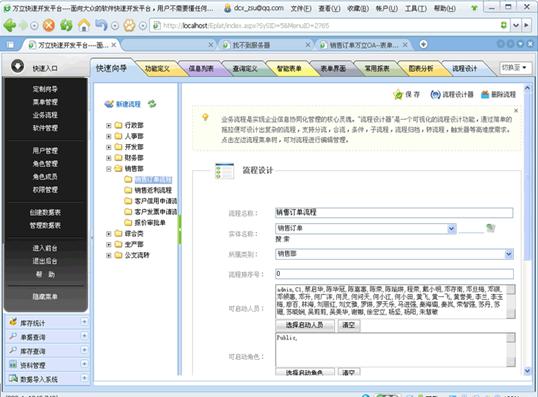The height and width of the screenshot is (397, 538).
Task: Click 业务流程 in the black menu
Action: click(x=45, y=115)
